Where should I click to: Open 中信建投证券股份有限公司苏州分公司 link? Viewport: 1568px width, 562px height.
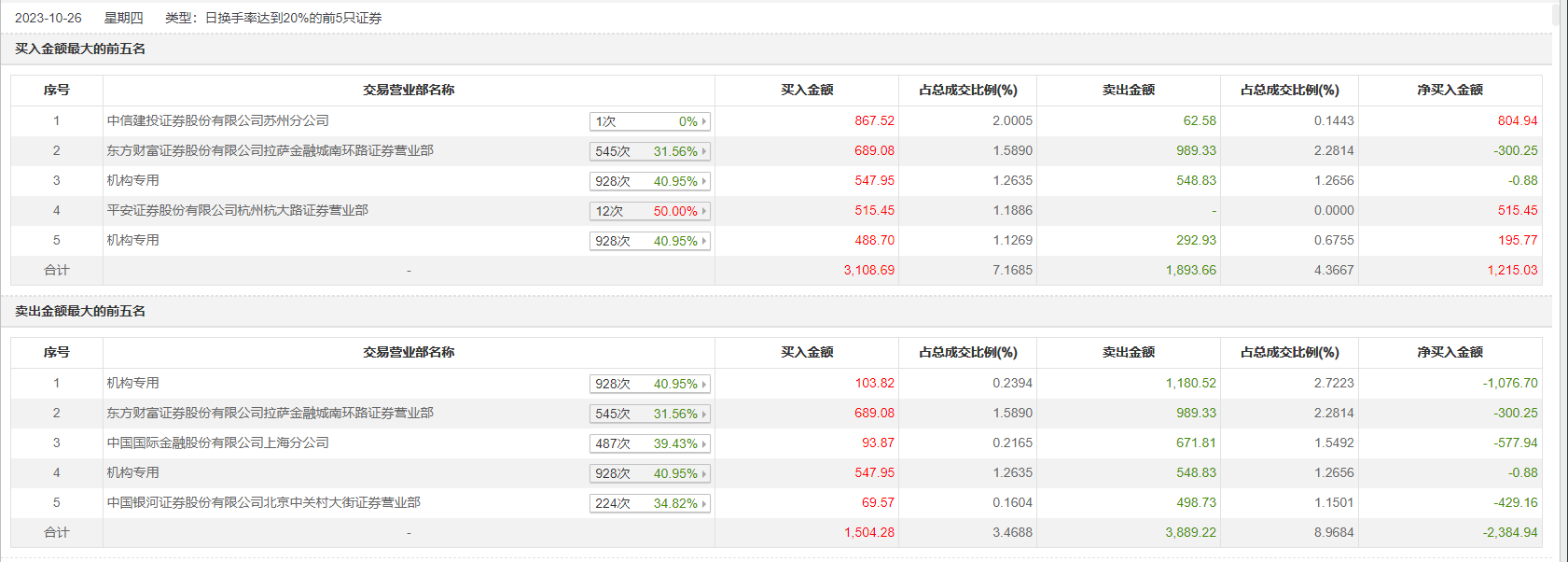[x=217, y=120]
